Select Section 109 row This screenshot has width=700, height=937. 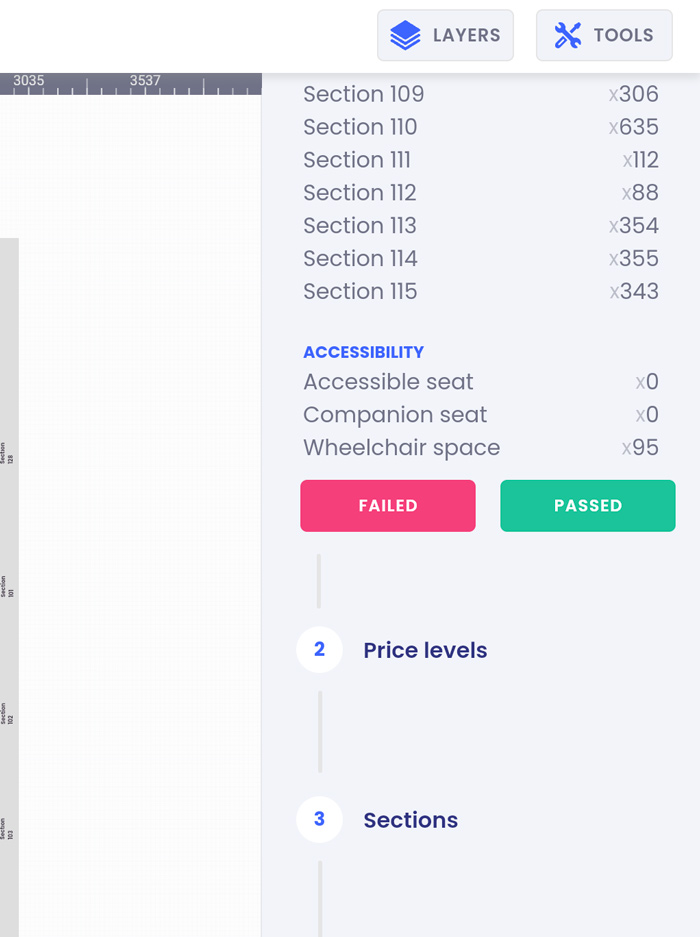click(481, 94)
